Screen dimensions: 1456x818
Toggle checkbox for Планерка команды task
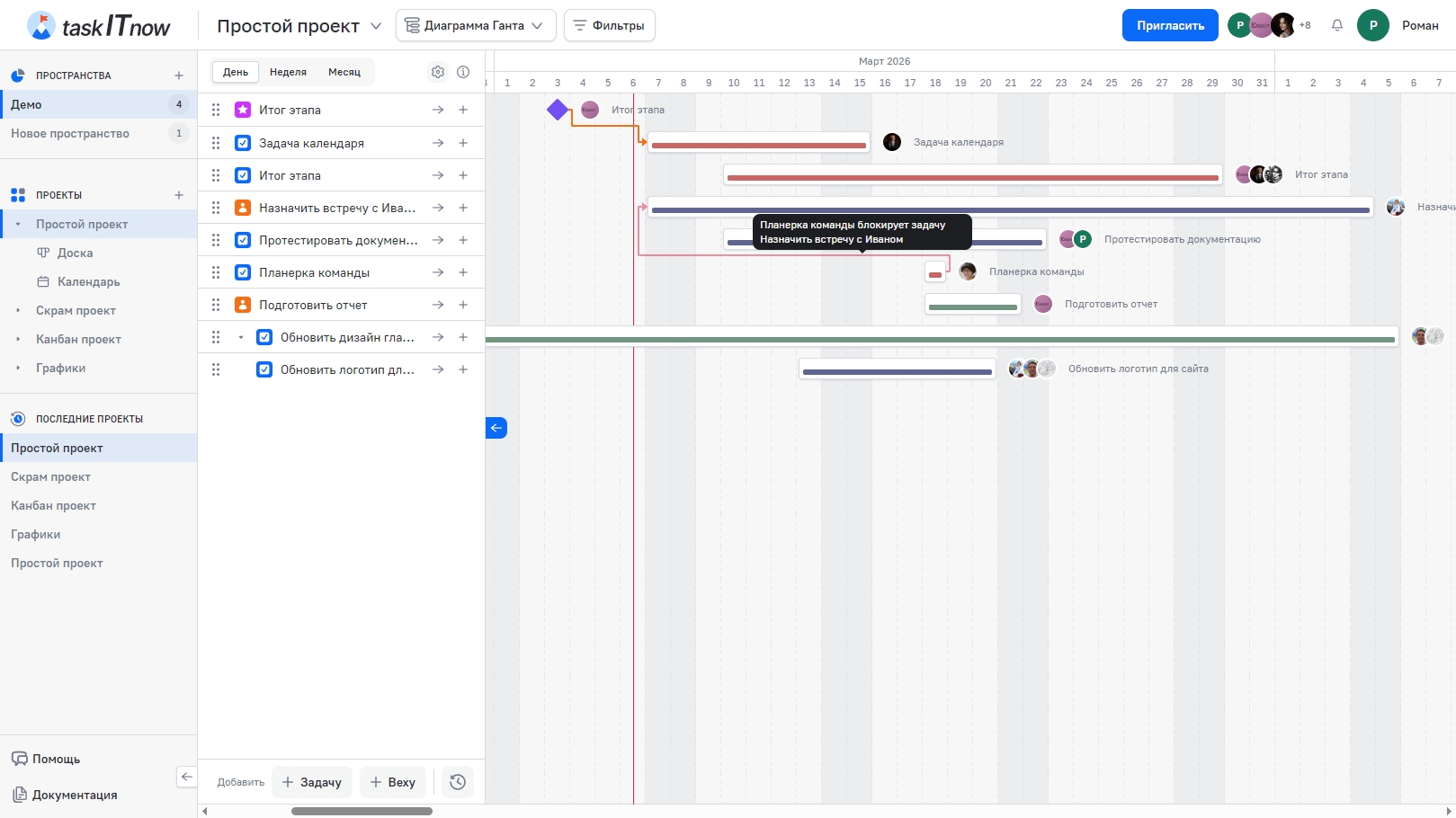[243, 272]
